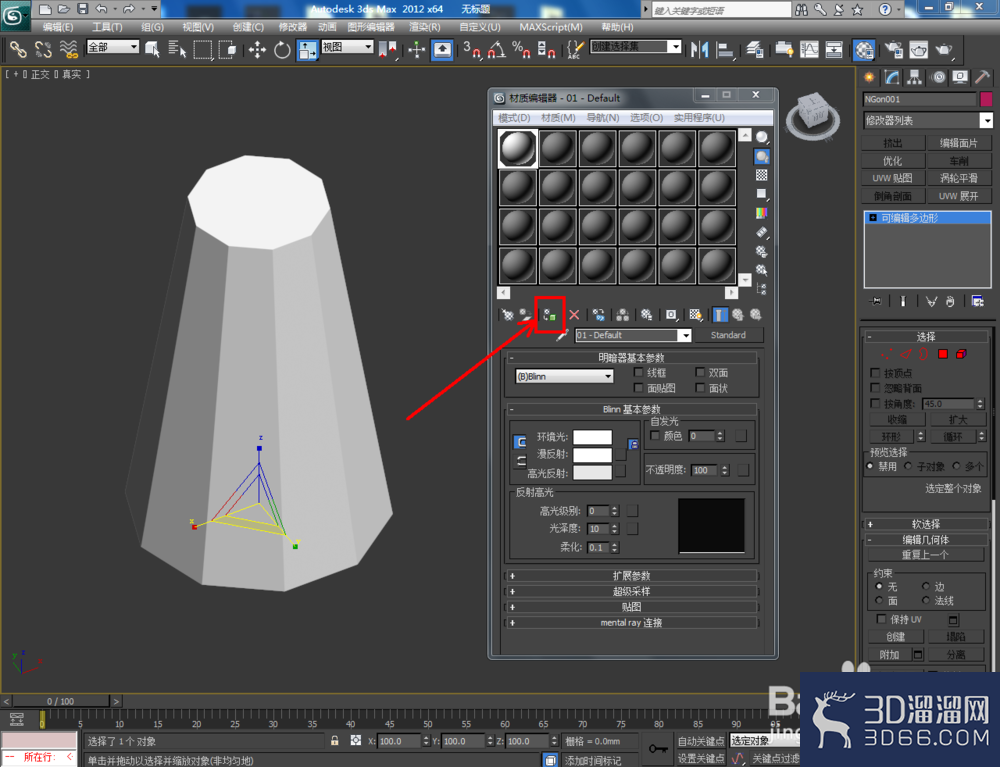The width and height of the screenshot is (1000, 767).
Task: Click the UVW 展开 button
Action: pos(959,196)
